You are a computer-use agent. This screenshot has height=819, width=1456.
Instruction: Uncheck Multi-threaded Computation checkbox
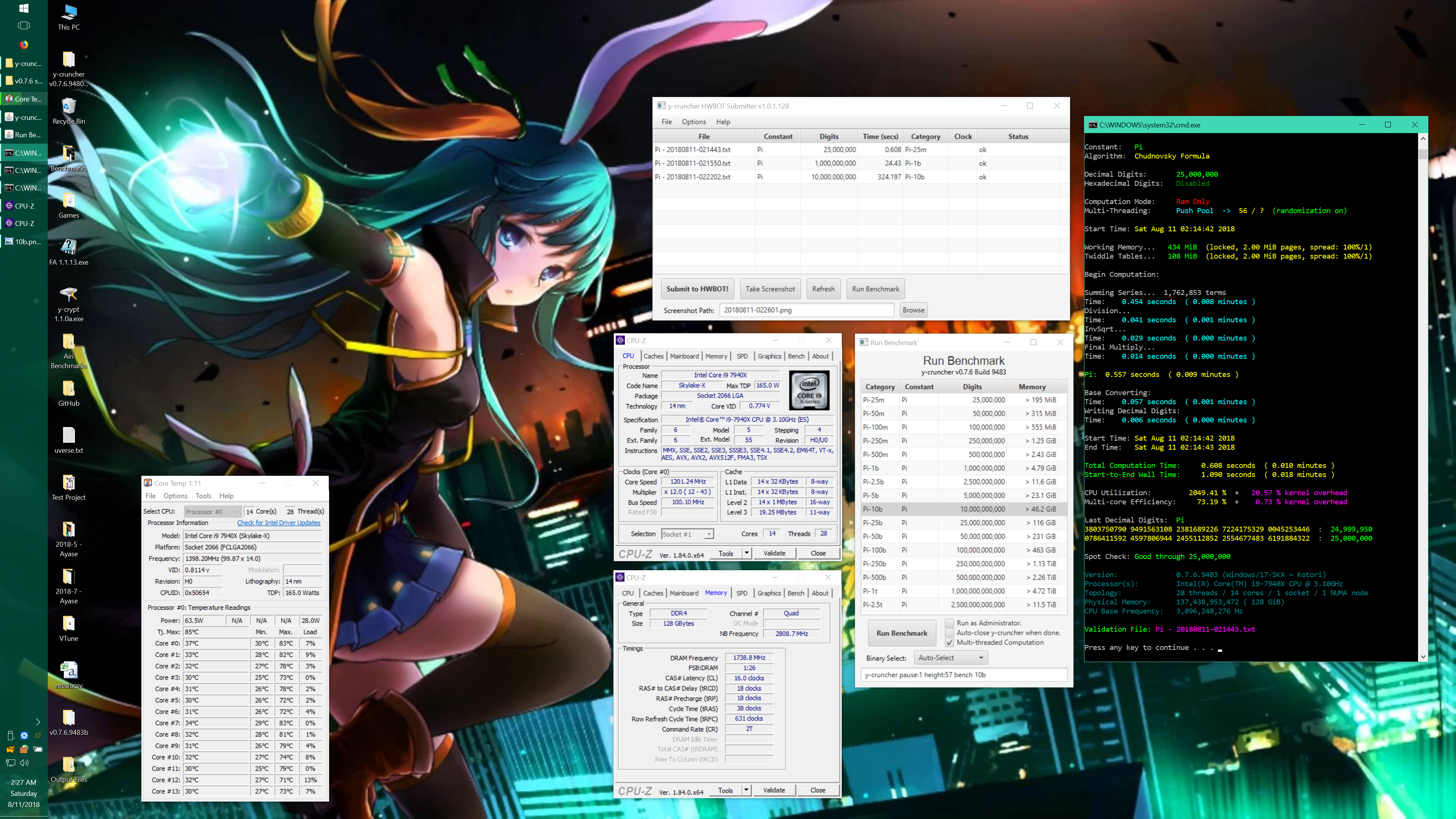click(x=949, y=643)
